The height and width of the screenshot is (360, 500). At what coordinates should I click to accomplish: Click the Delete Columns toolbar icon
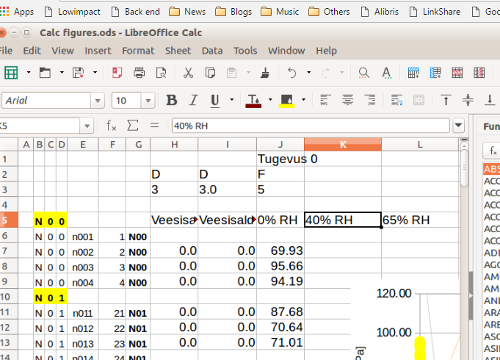pyautogui.click(x=479, y=72)
